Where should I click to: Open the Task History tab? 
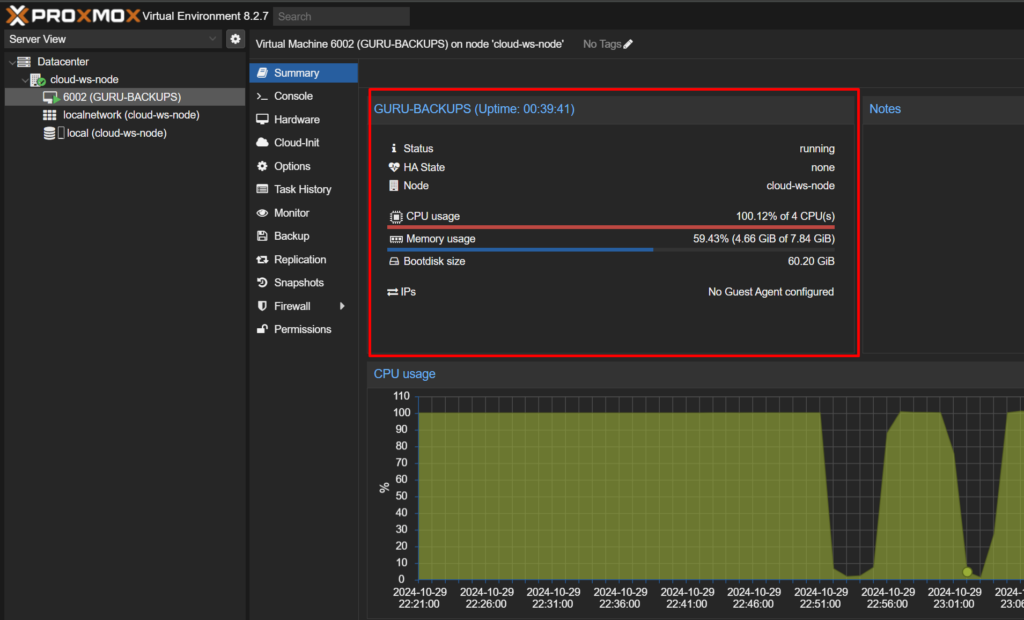tap(304, 189)
